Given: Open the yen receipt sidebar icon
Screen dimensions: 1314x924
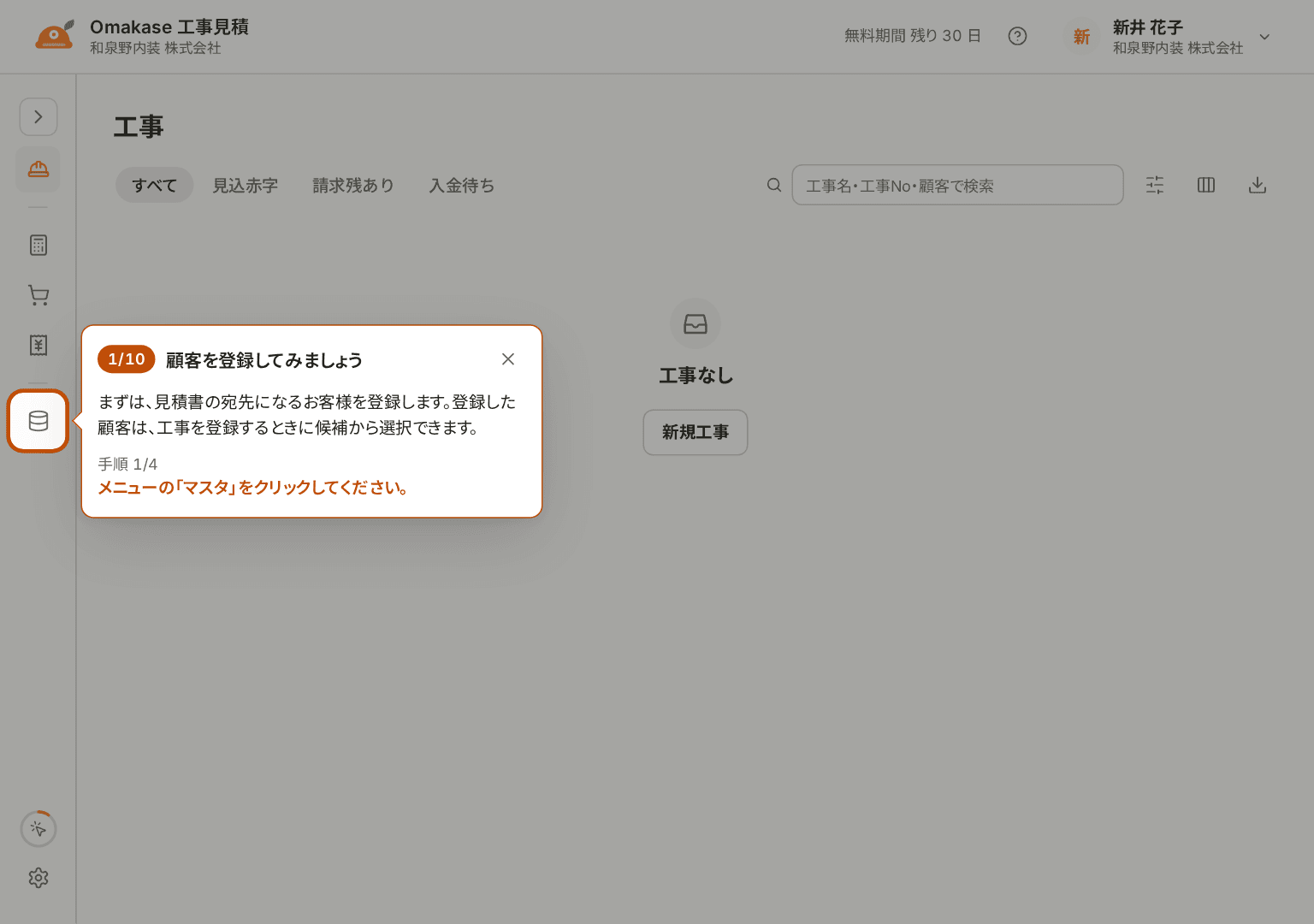Looking at the screenshot, I should point(38,345).
